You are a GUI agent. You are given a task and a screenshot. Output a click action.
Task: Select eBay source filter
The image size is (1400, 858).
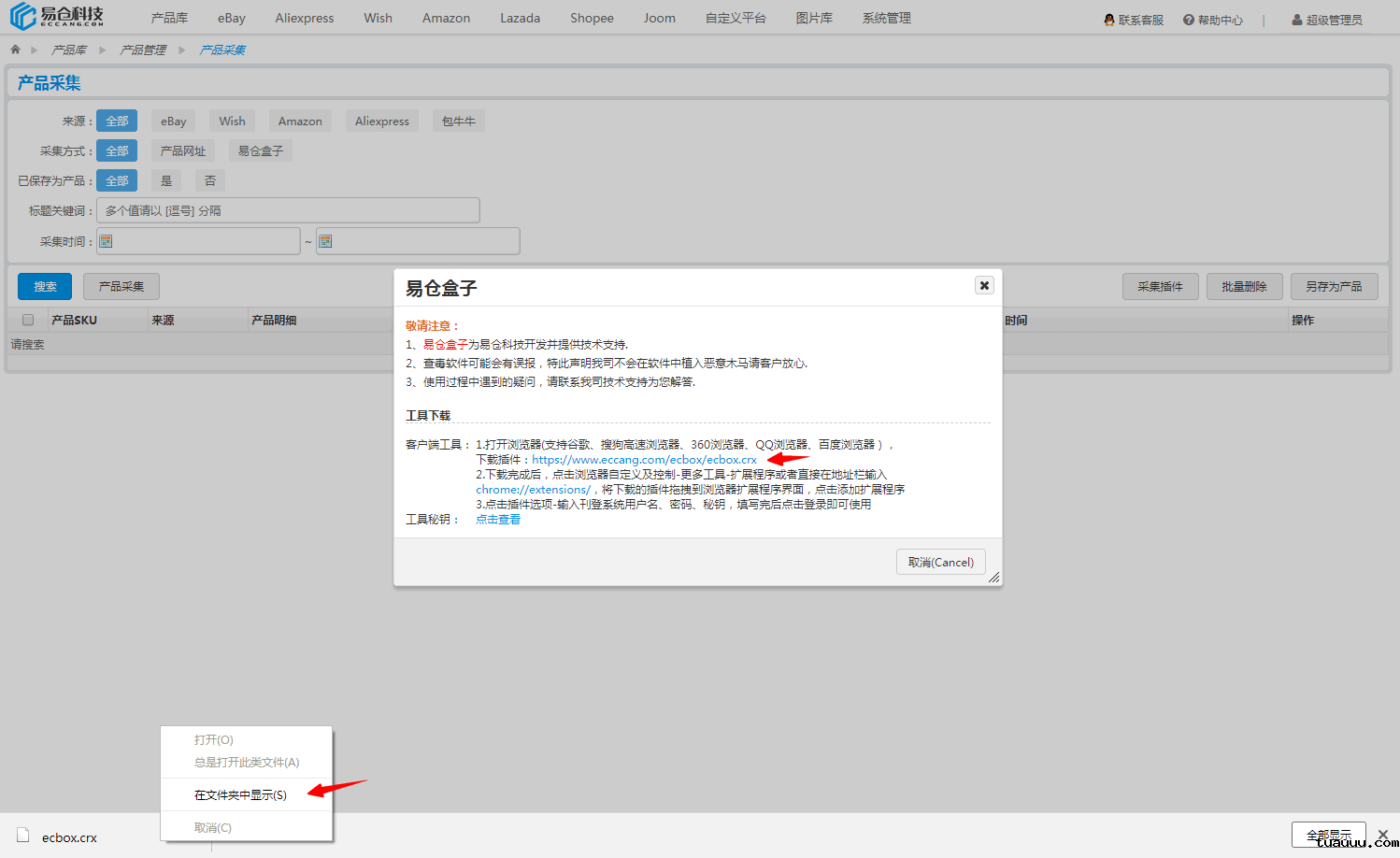click(173, 121)
